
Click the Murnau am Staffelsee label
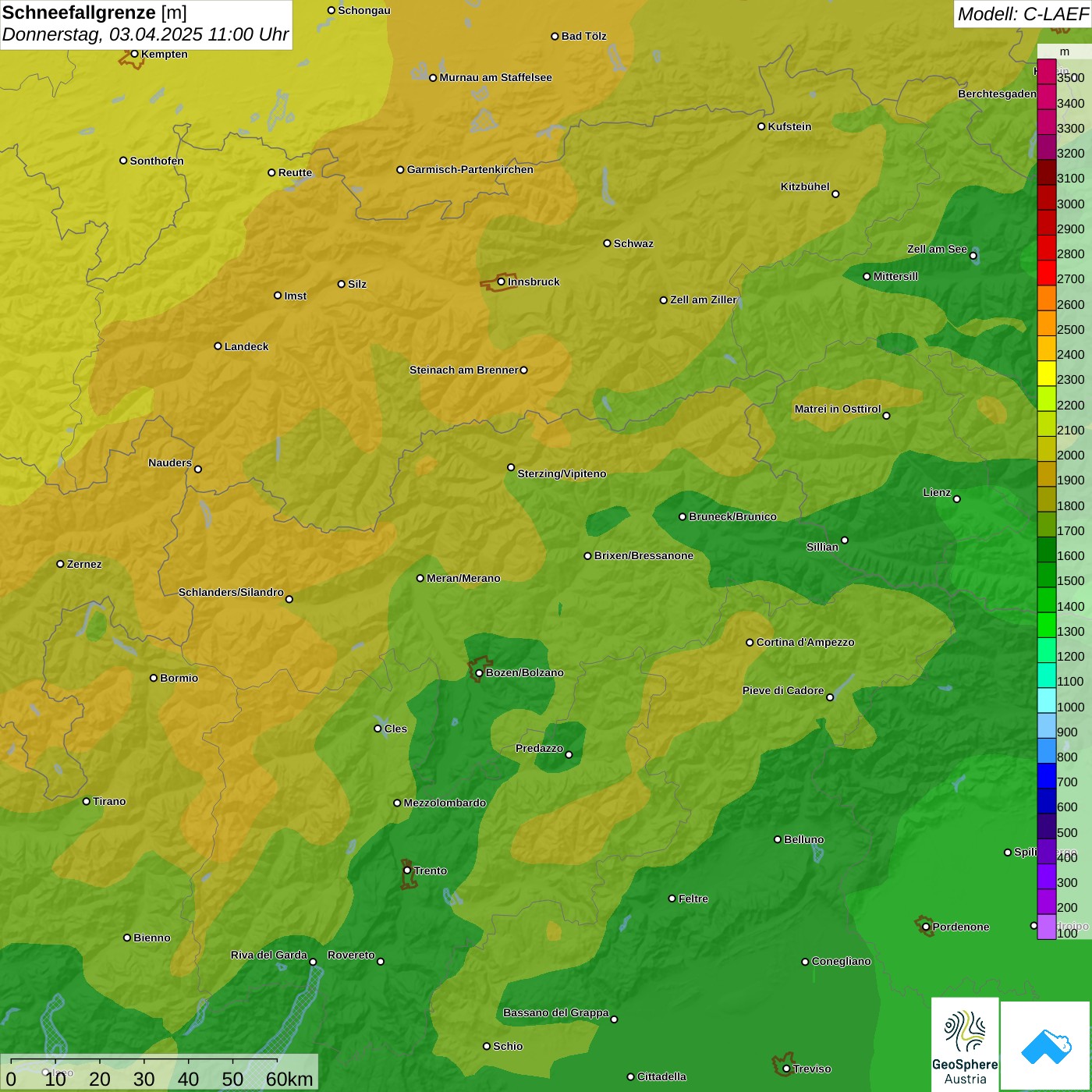[x=495, y=77]
